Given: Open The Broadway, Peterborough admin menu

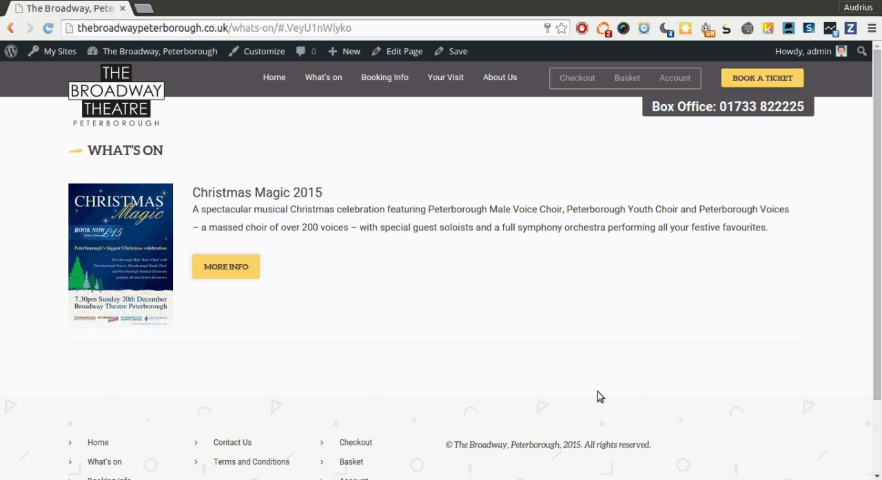Looking at the screenshot, I should [x=152, y=51].
